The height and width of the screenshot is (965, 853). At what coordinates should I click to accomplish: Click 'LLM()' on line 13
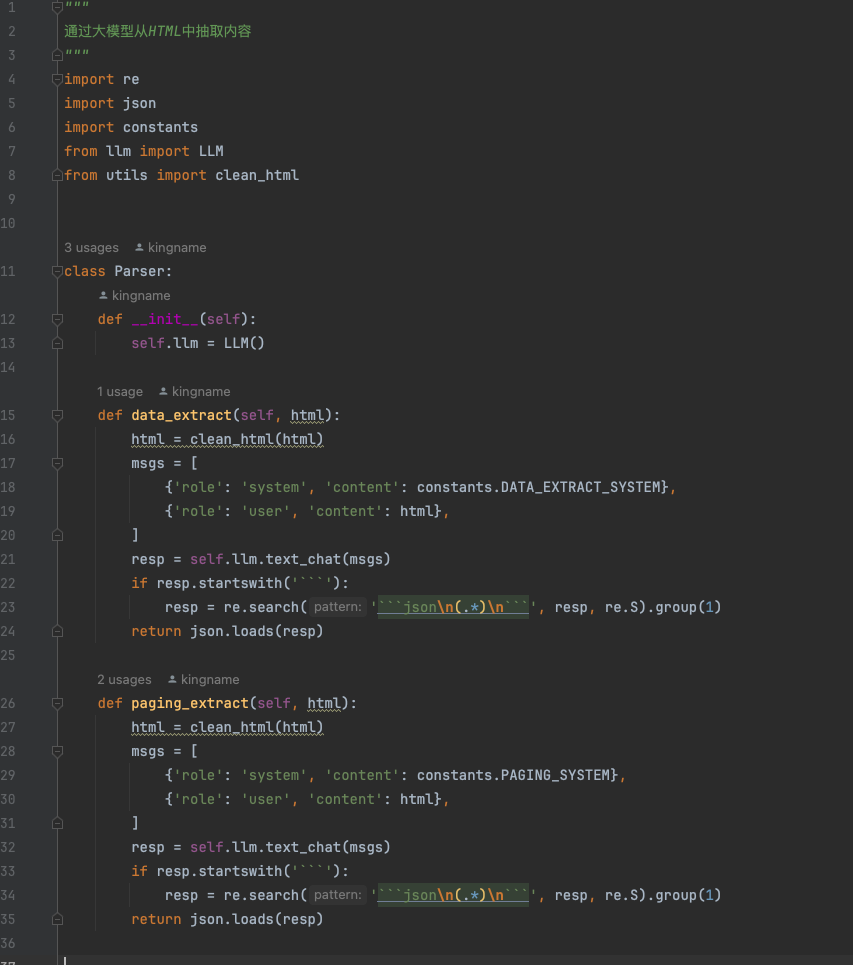[x=244, y=343]
